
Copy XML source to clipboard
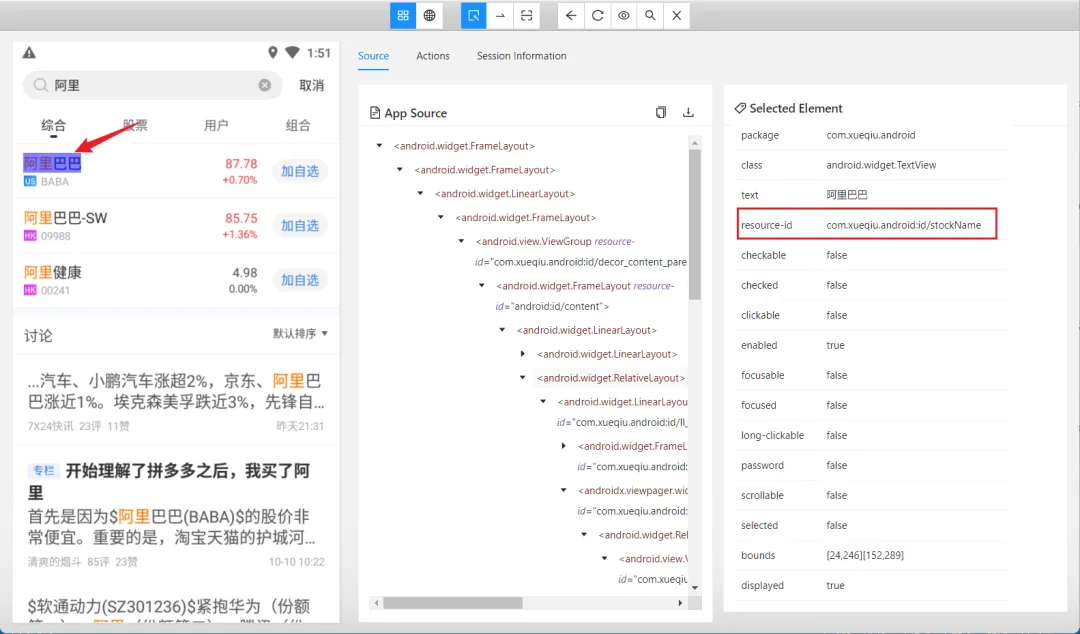pyautogui.click(x=661, y=112)
